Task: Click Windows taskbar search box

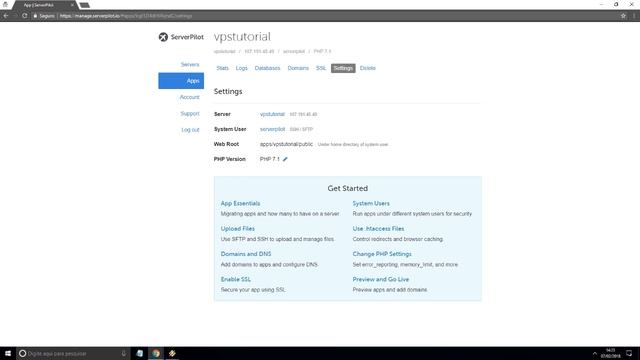Action: pyautogui.click(x=73, y=353)
